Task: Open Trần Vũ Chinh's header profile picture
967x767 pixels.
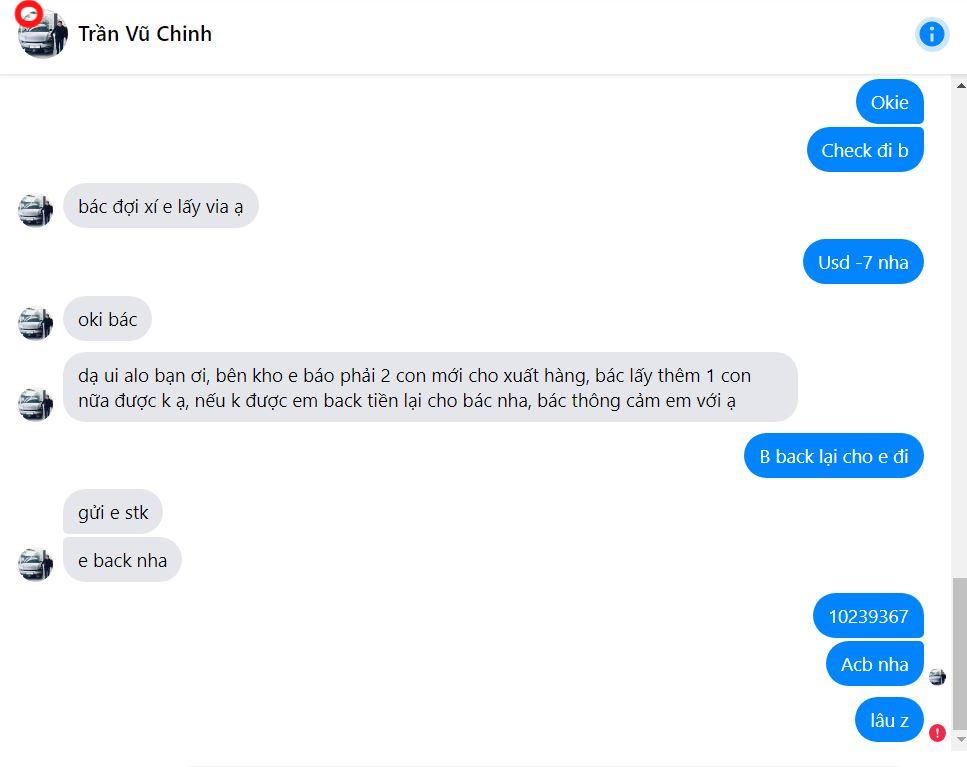Action: tap(41, 33)
